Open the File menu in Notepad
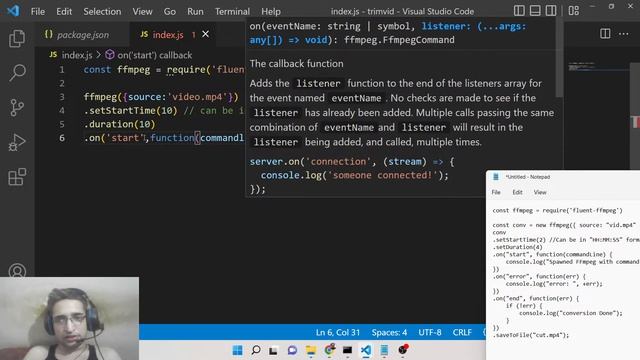 coord(496,192)
